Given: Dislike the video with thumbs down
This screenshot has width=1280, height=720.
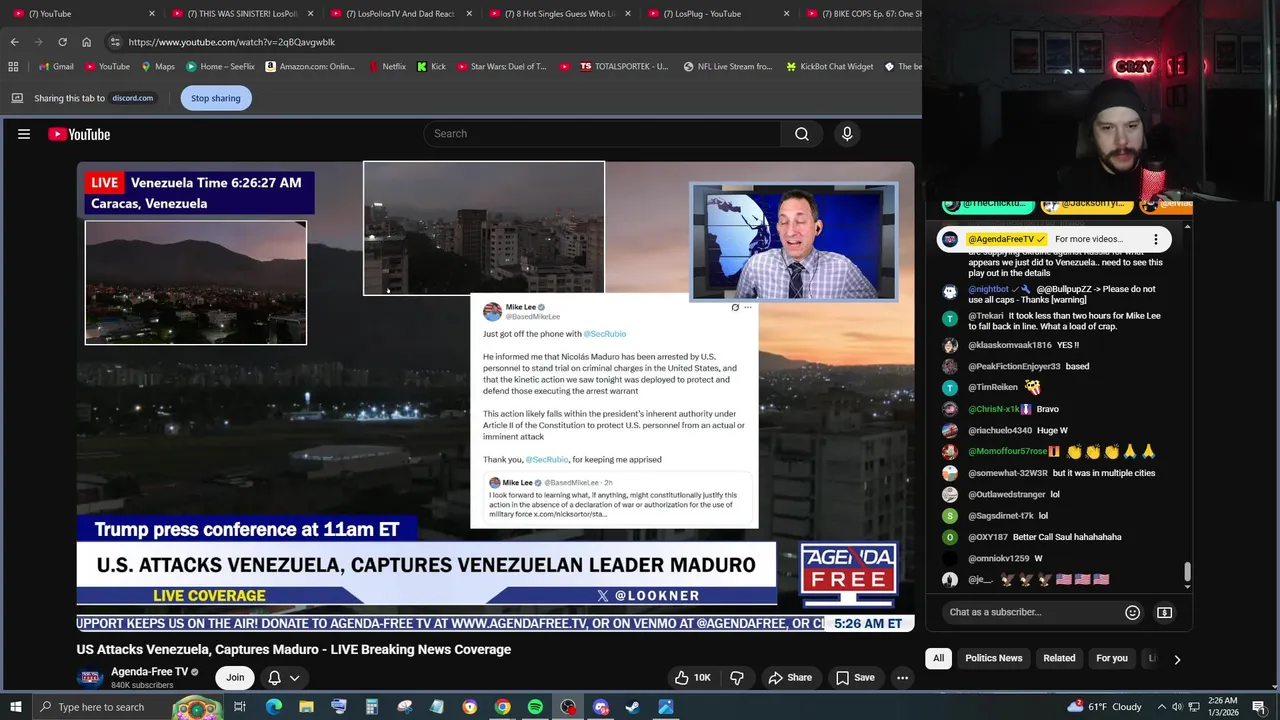Looking at the screenshot, I should tap(737, 678).
